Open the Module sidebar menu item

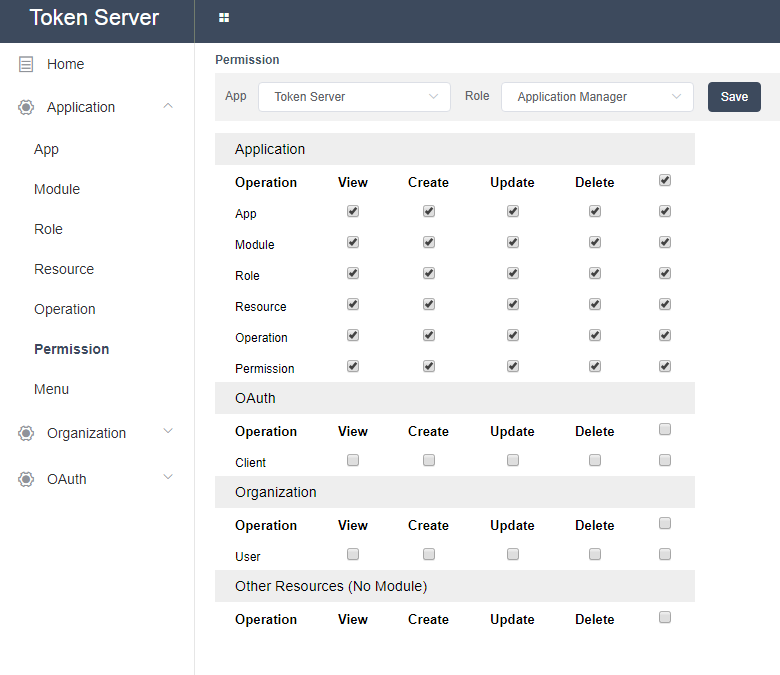[57, 189]
